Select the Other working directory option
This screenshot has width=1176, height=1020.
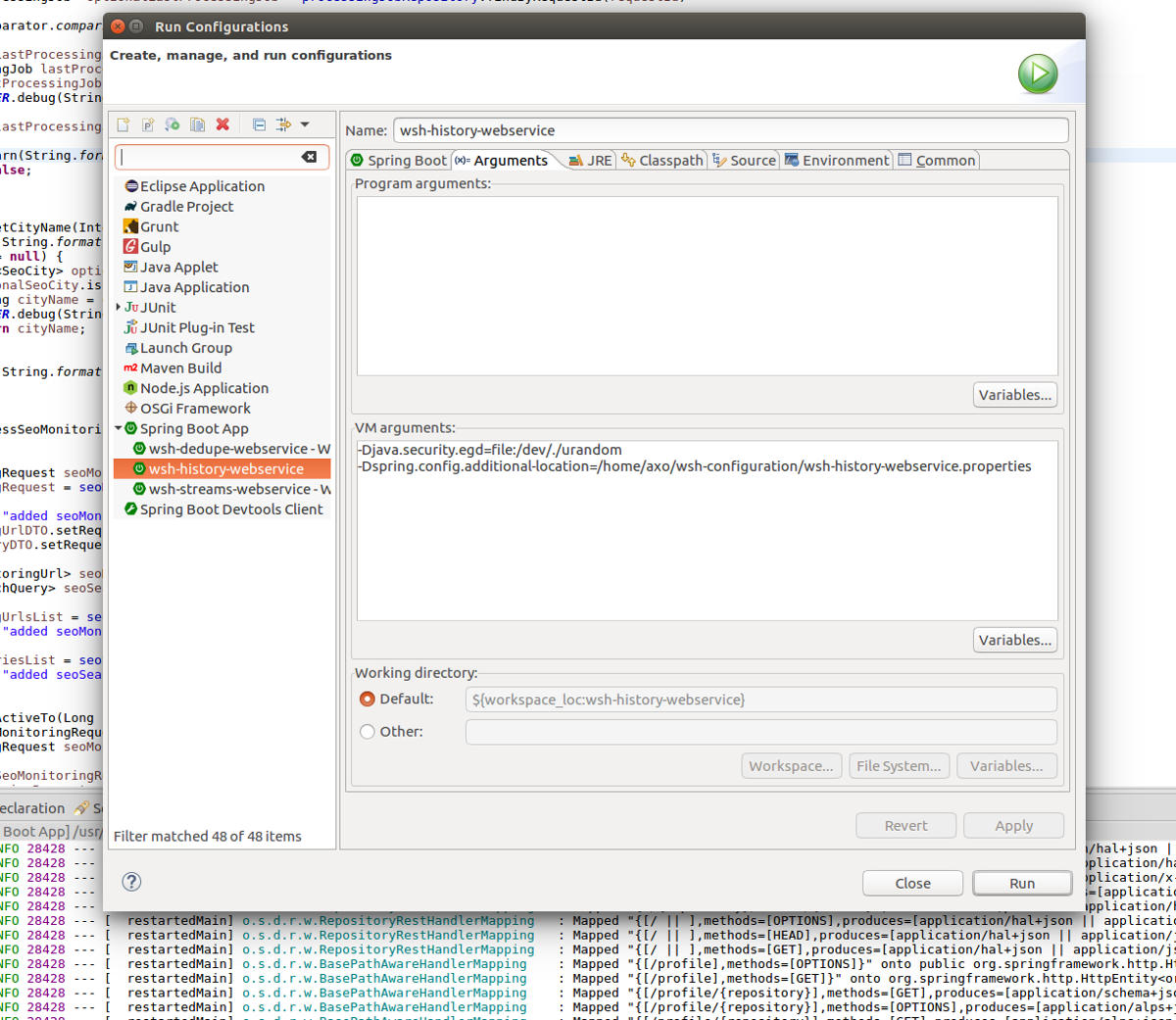(367, 731)
